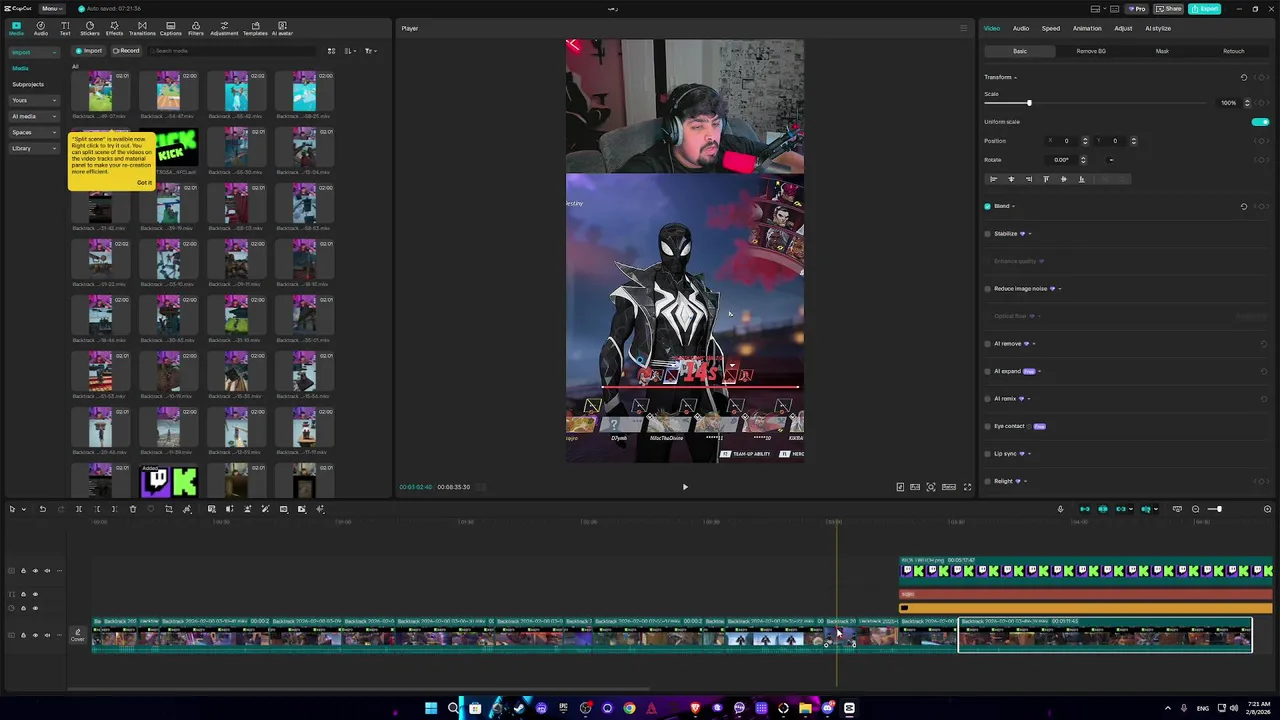Screen dimensions: 1280x720
Task: Enable the Eye contact checkbox
Action: point(987,426)
